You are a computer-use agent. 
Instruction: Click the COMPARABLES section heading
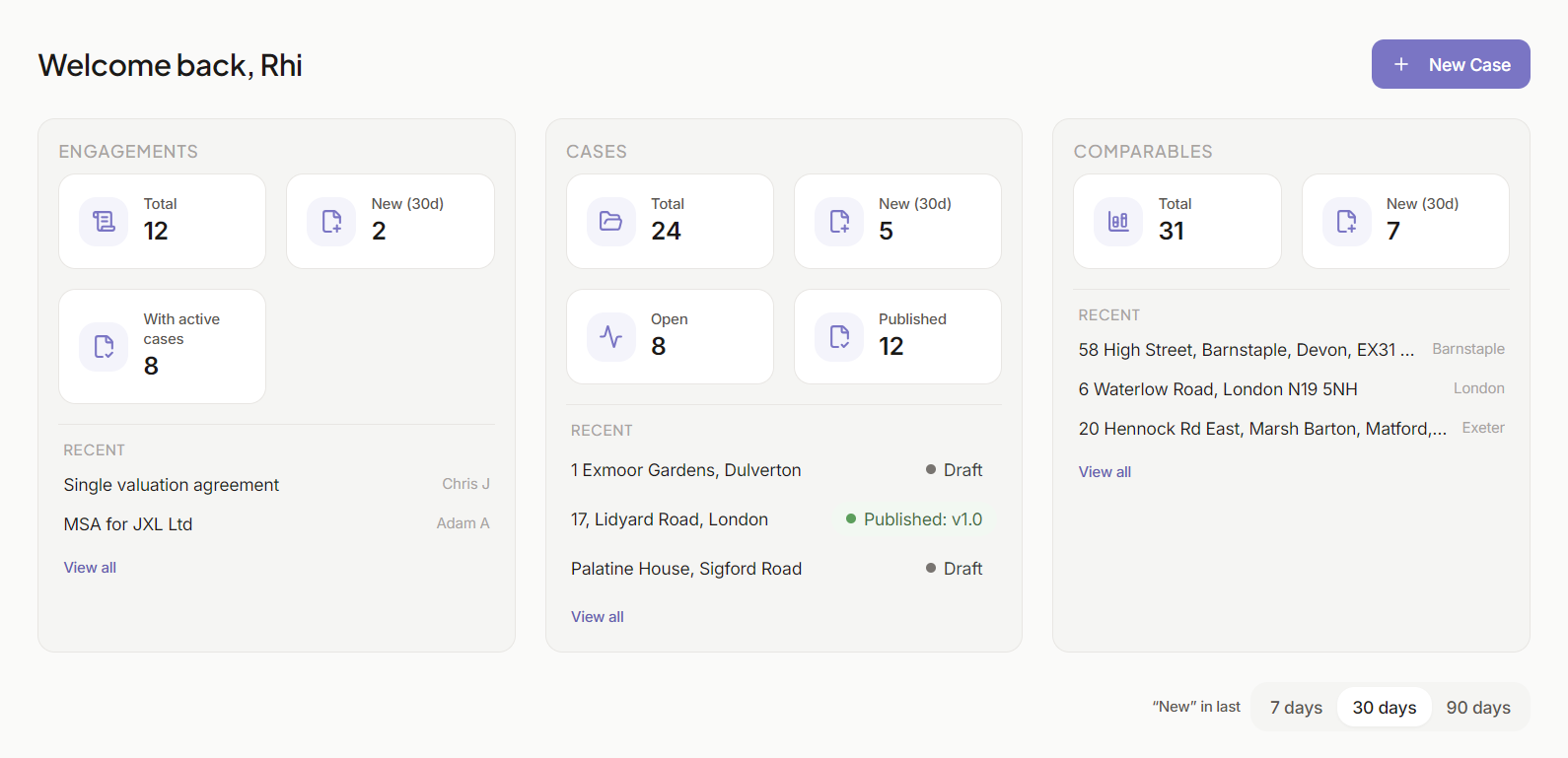[x=1143, y=152]
